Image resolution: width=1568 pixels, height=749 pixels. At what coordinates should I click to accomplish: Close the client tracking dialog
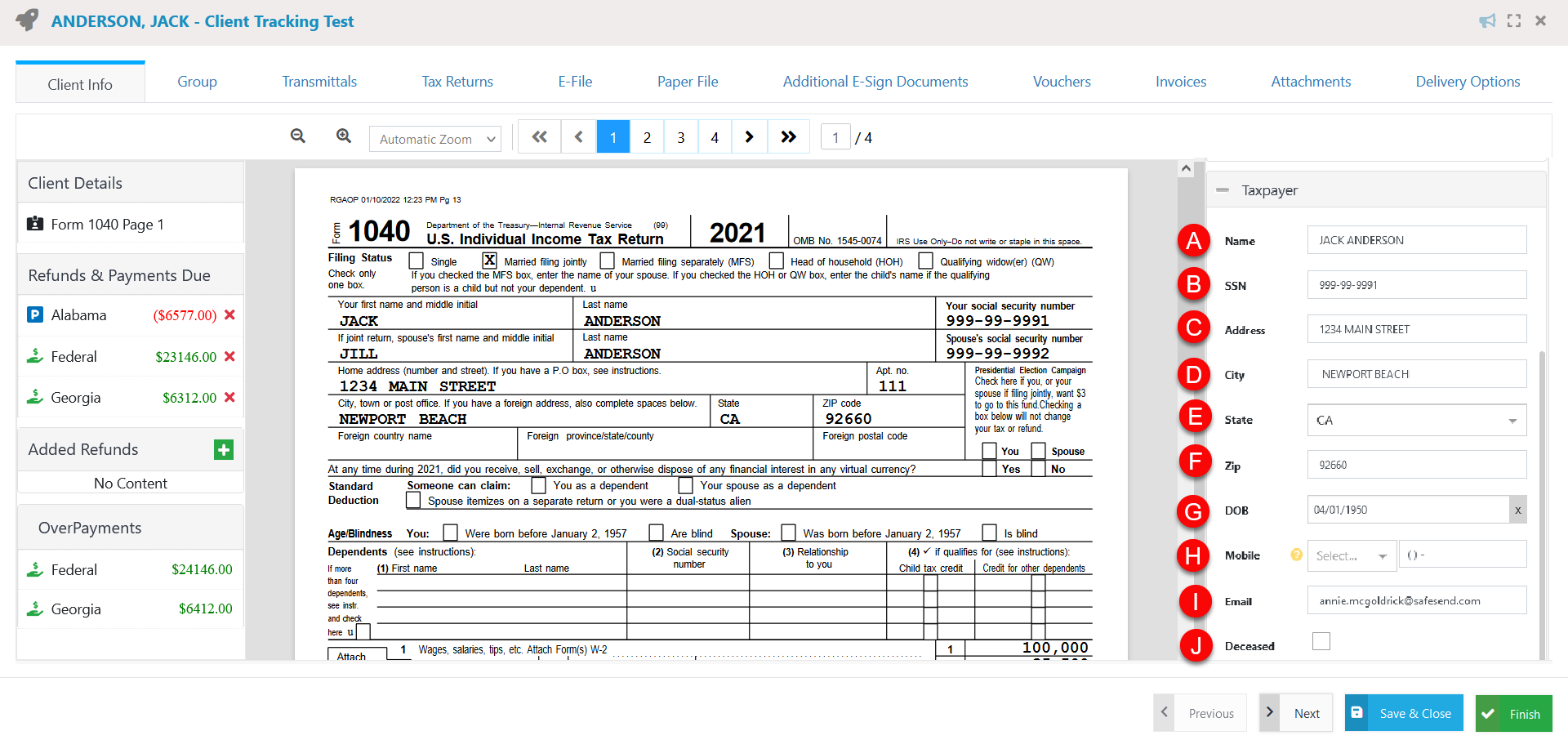point(1540,20)
